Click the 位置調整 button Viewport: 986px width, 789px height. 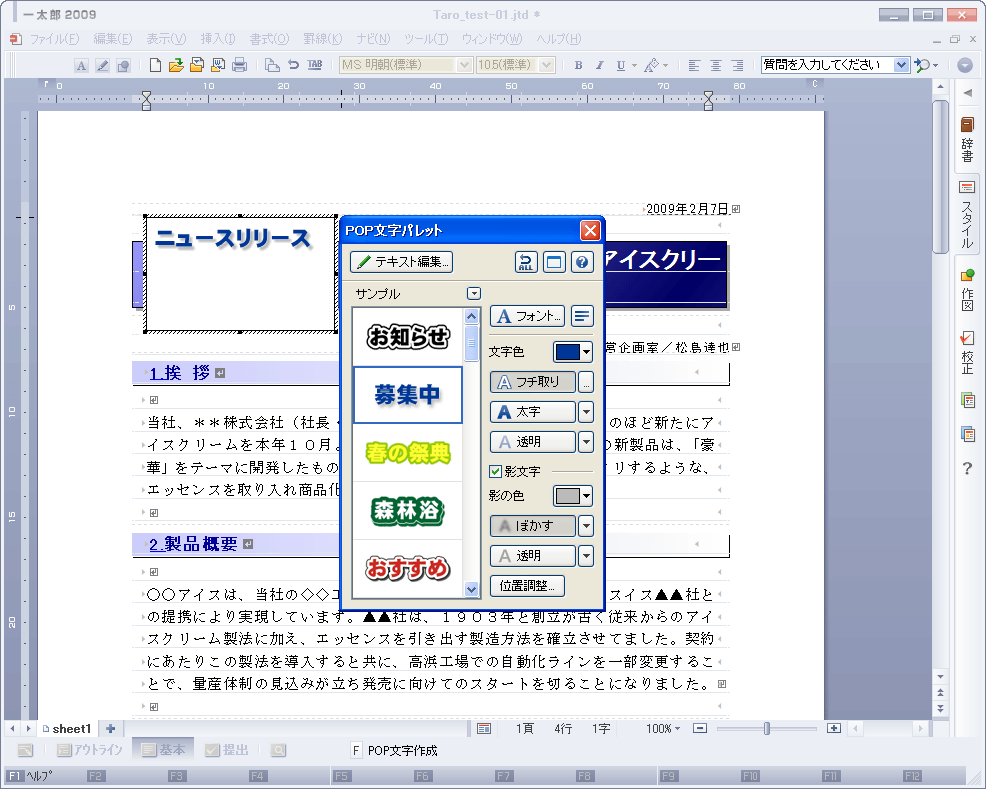coord(527,586)
